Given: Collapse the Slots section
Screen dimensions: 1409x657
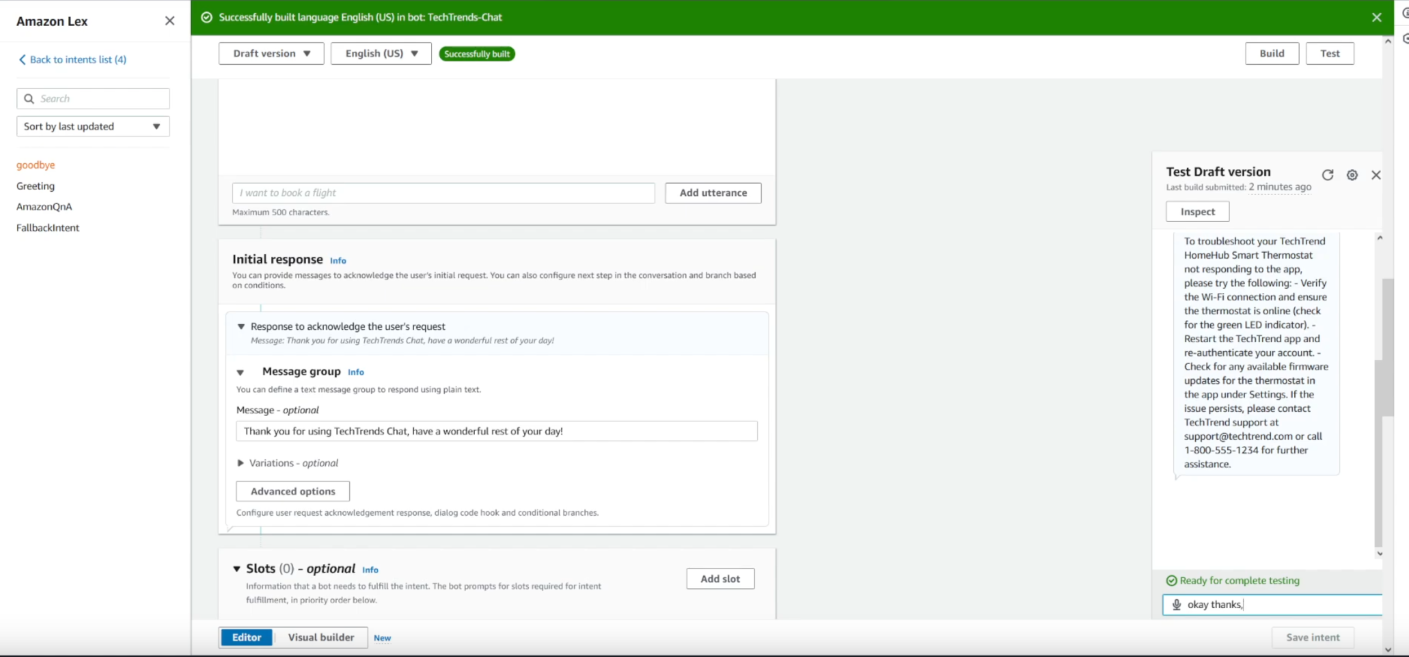Looking at the screenshot, I should click(237, 569).
